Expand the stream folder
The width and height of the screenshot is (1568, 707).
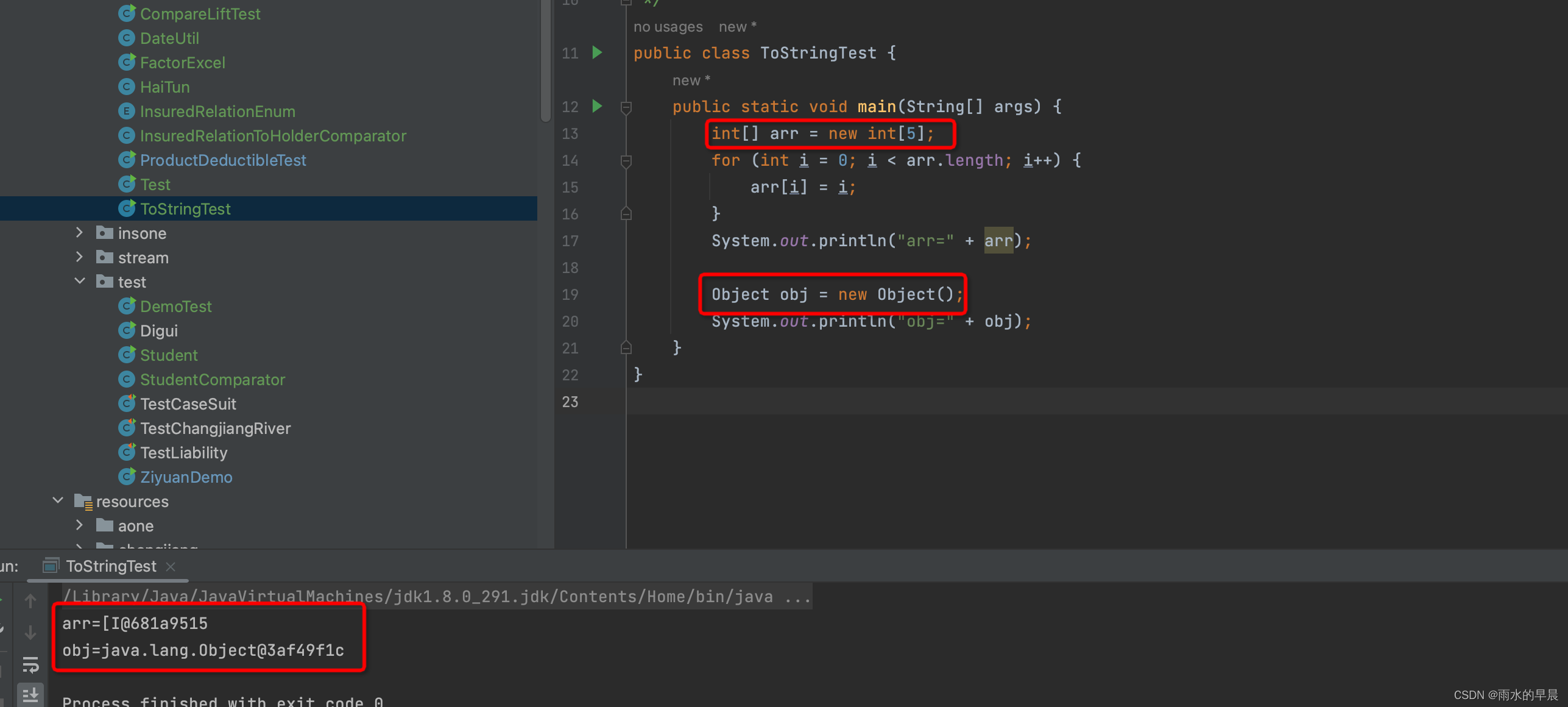coord(79,257)
